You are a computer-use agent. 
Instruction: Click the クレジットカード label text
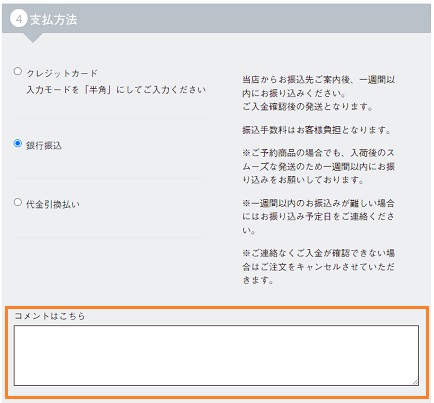(62, 73)
